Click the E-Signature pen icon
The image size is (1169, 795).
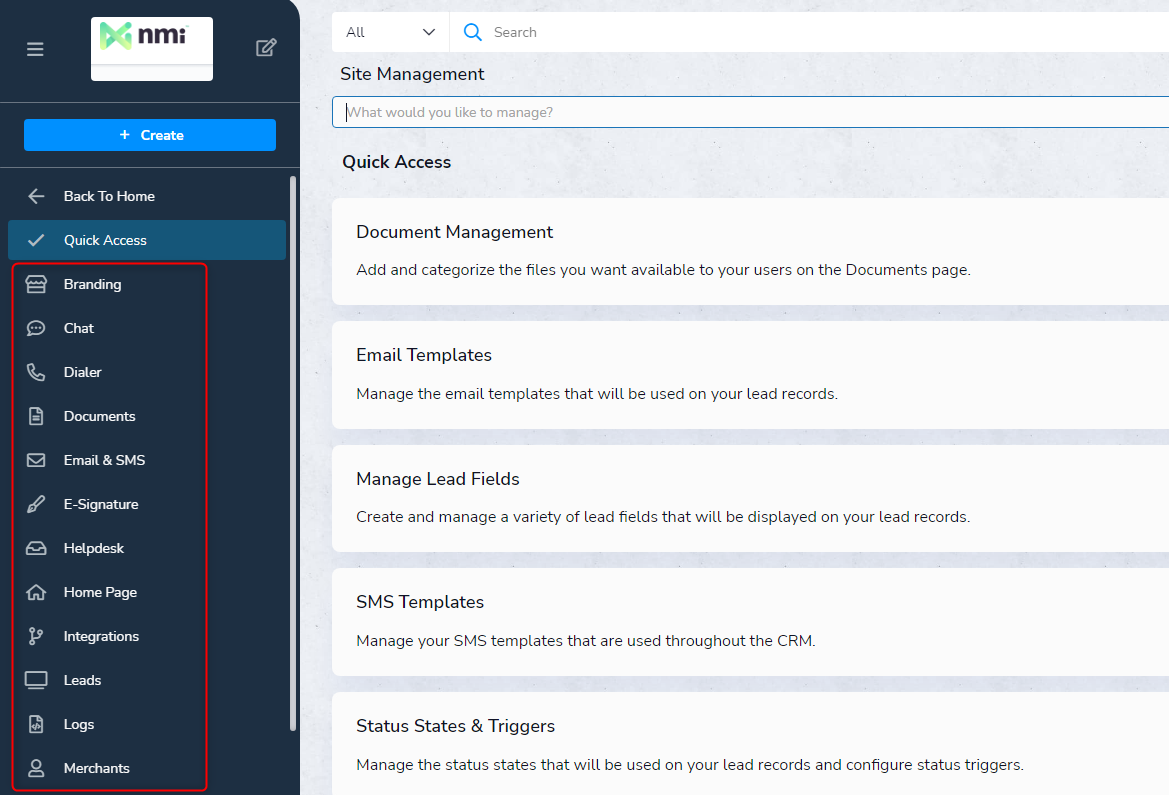click(36, 504)
